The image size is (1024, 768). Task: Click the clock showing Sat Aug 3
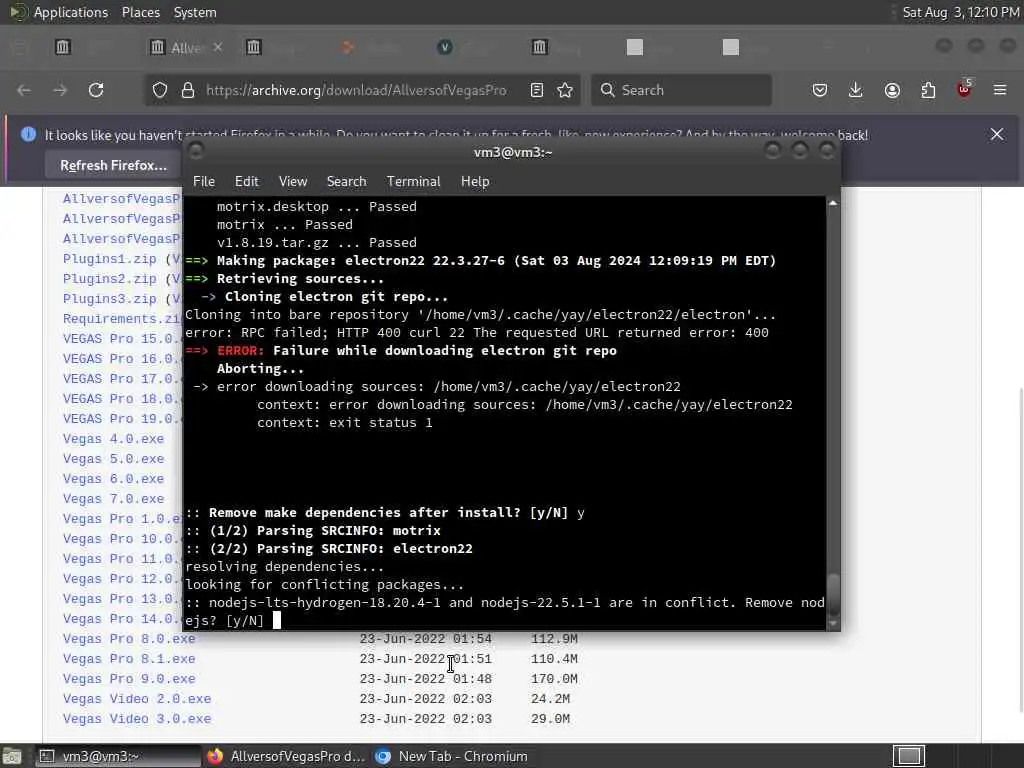tap(961, 12)
